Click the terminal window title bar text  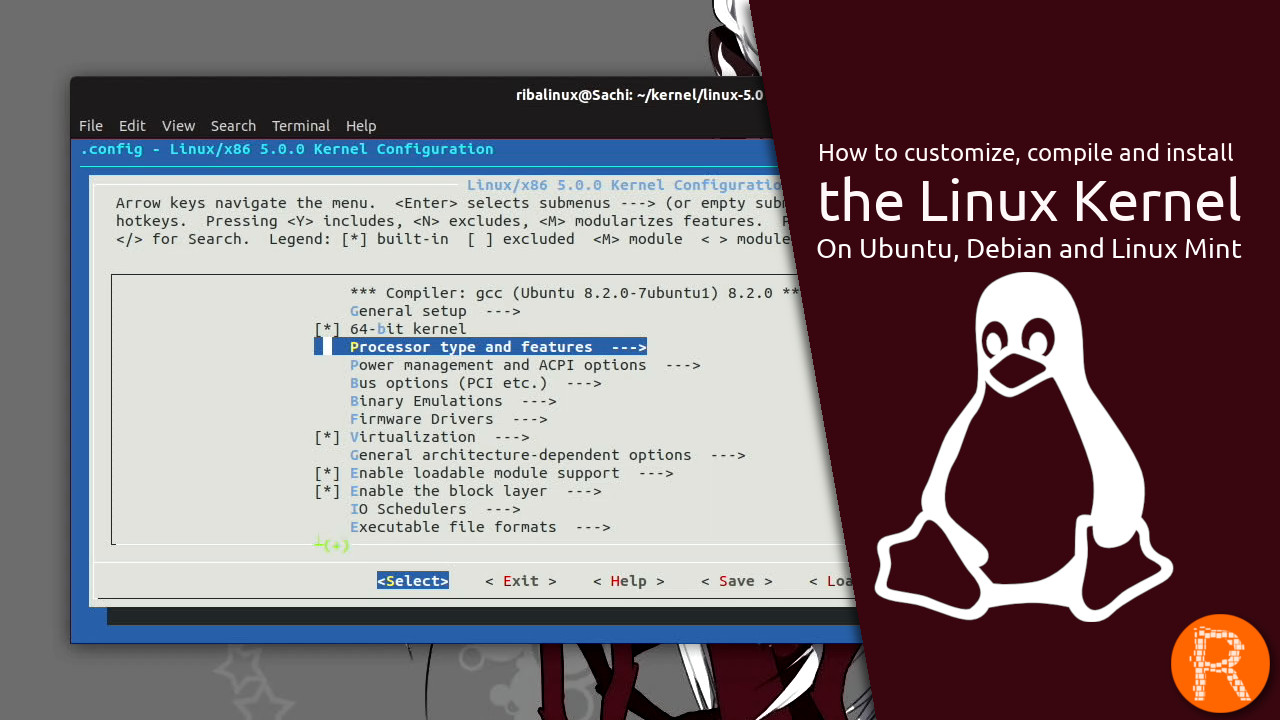(640, 95)
